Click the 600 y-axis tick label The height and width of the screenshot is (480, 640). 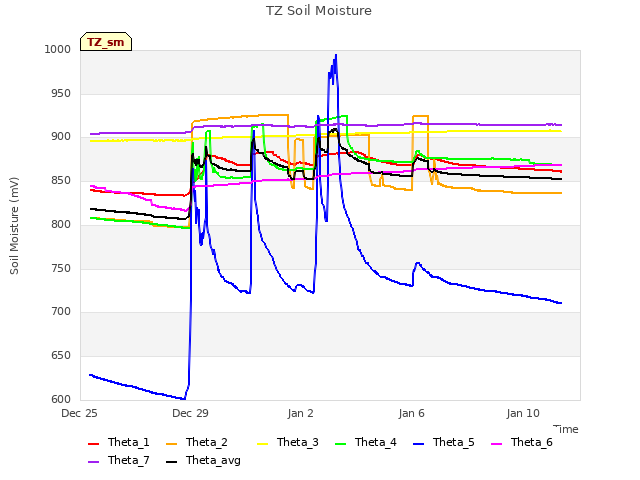click(61, 400)
